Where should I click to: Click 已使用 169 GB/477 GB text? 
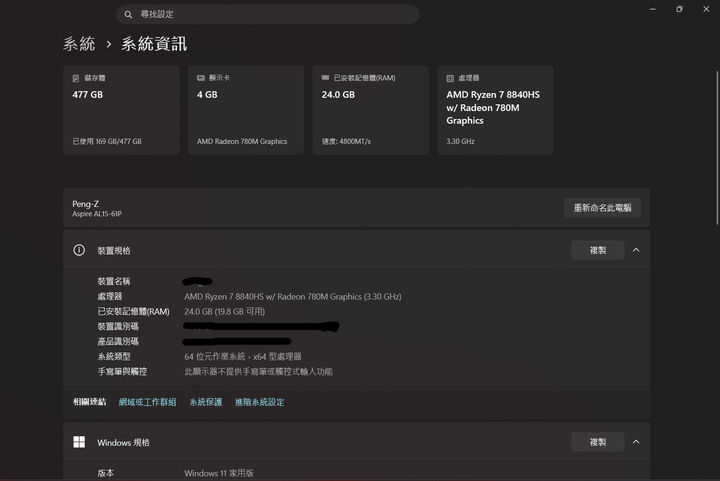pos(107,141)
